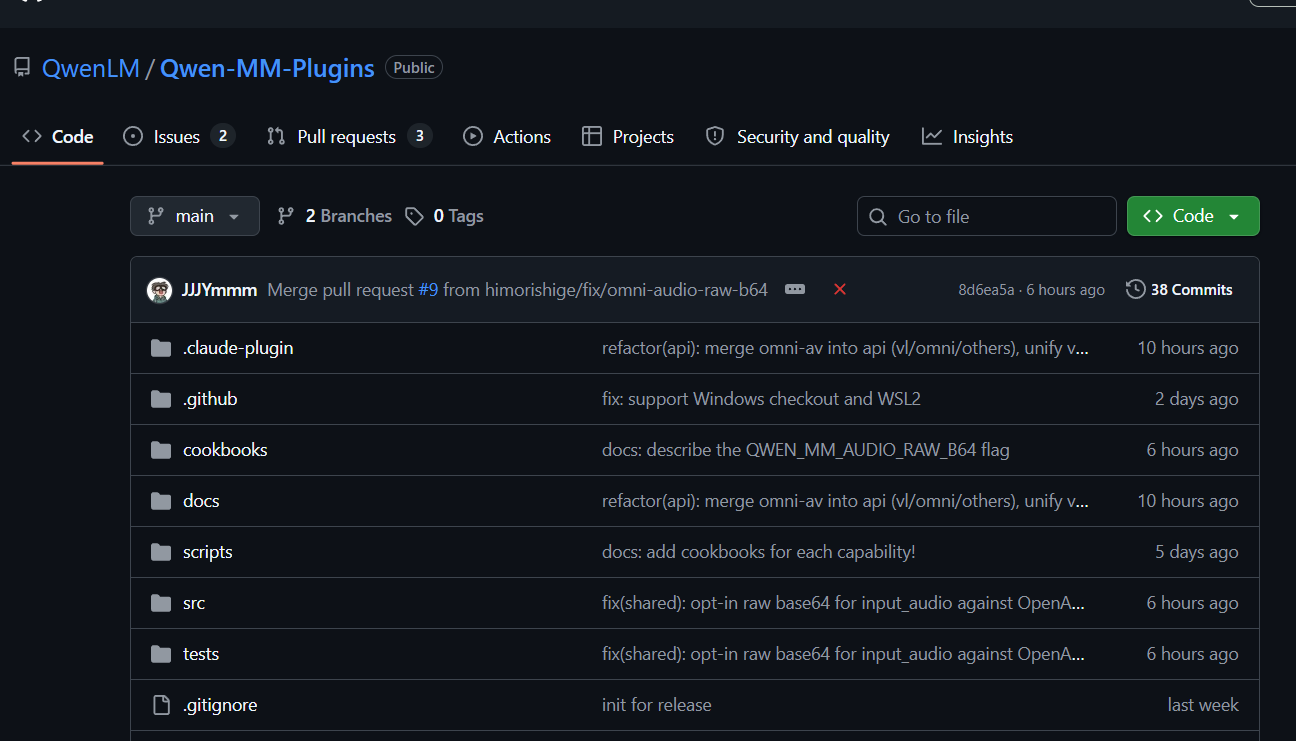Open the refactor(api) commit in the .claude-plugin row
Viewport: 1296px width, 741px height.
pos(845,348)
